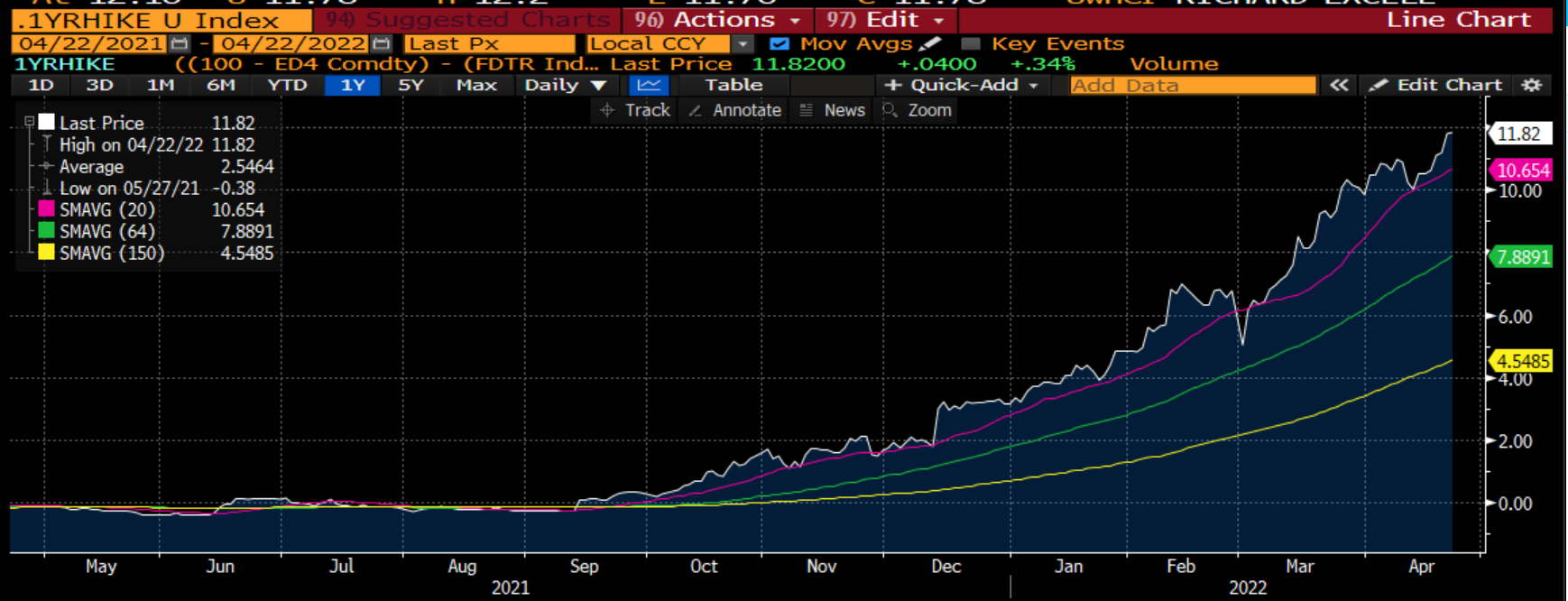This screenshot has width=1568, height=601.
Task: Select the line chart type icon
Action: pos(648,85)
